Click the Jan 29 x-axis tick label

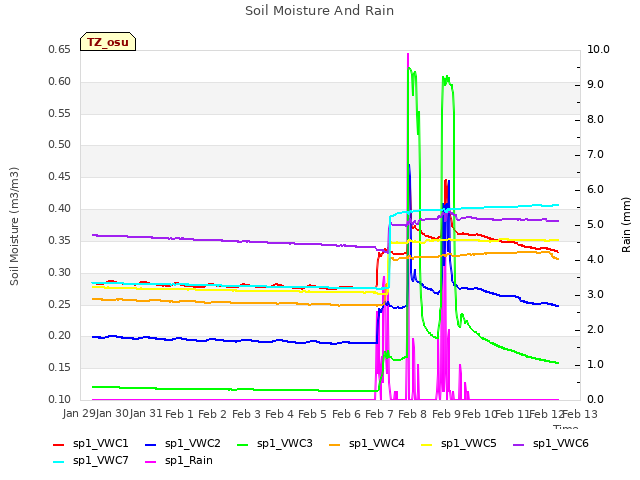click(79, 413)
